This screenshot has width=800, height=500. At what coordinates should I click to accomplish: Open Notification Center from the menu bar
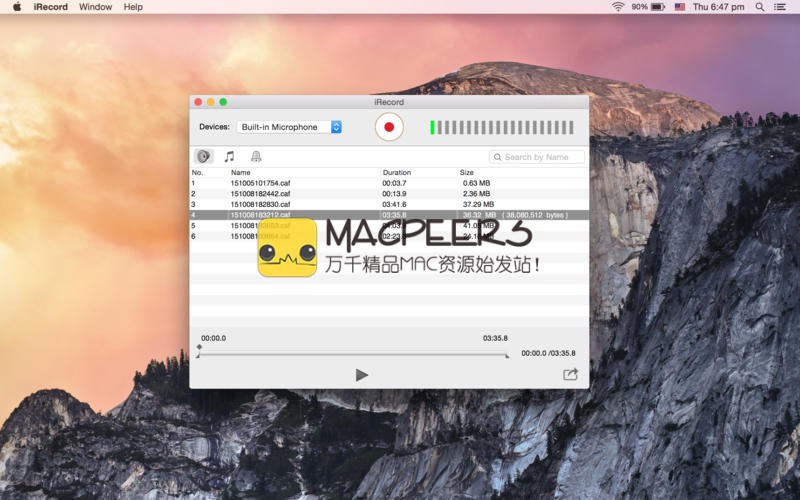click(782, 7)
